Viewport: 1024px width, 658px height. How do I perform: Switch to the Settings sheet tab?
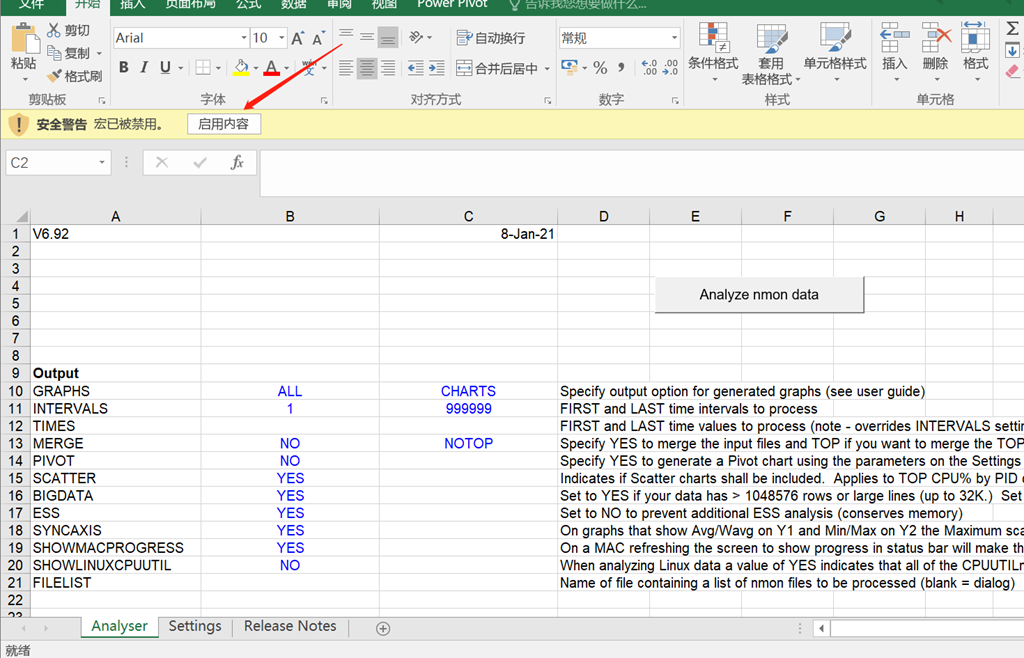pyautogui.click(x=195, y=626)
